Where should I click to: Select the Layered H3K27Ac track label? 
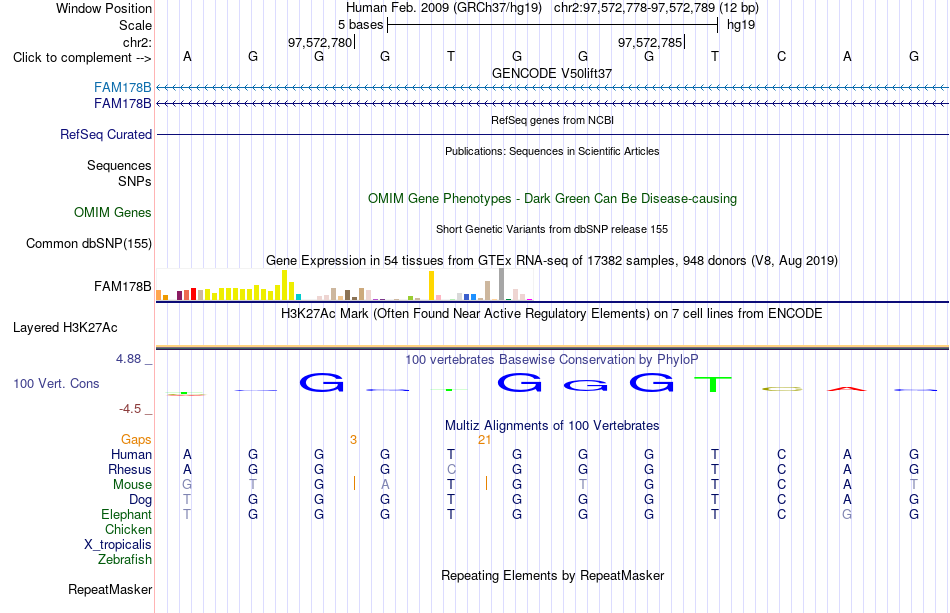(x=65, y=328)
